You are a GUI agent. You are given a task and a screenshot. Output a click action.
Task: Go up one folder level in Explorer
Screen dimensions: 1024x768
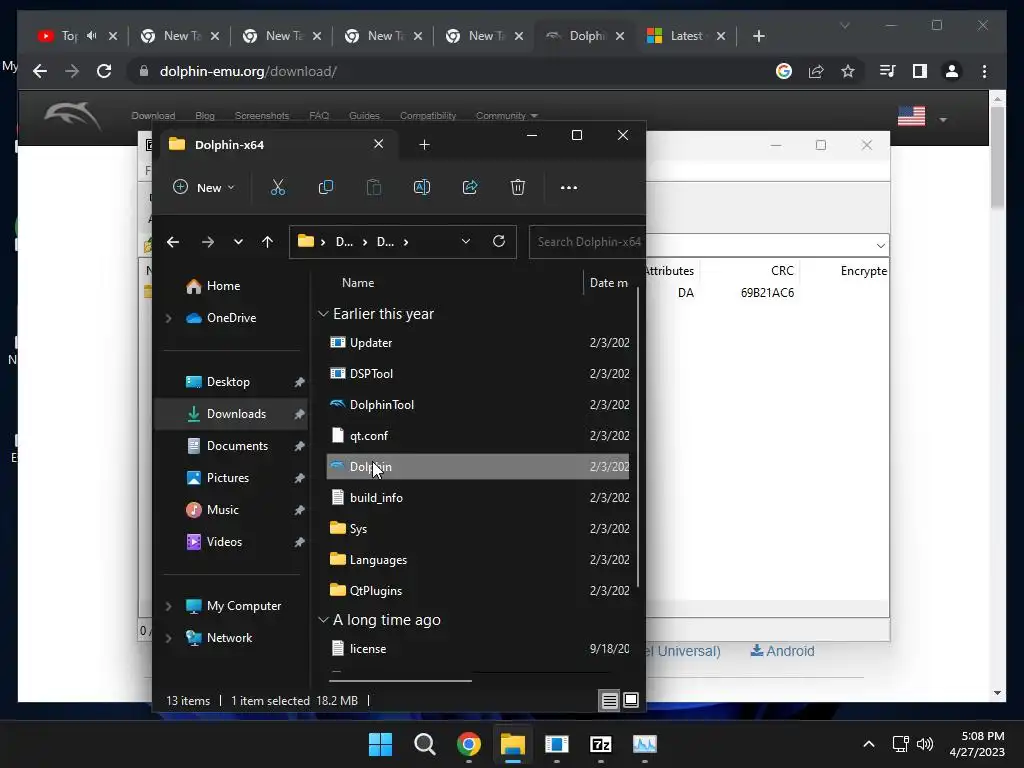point(267,242)
